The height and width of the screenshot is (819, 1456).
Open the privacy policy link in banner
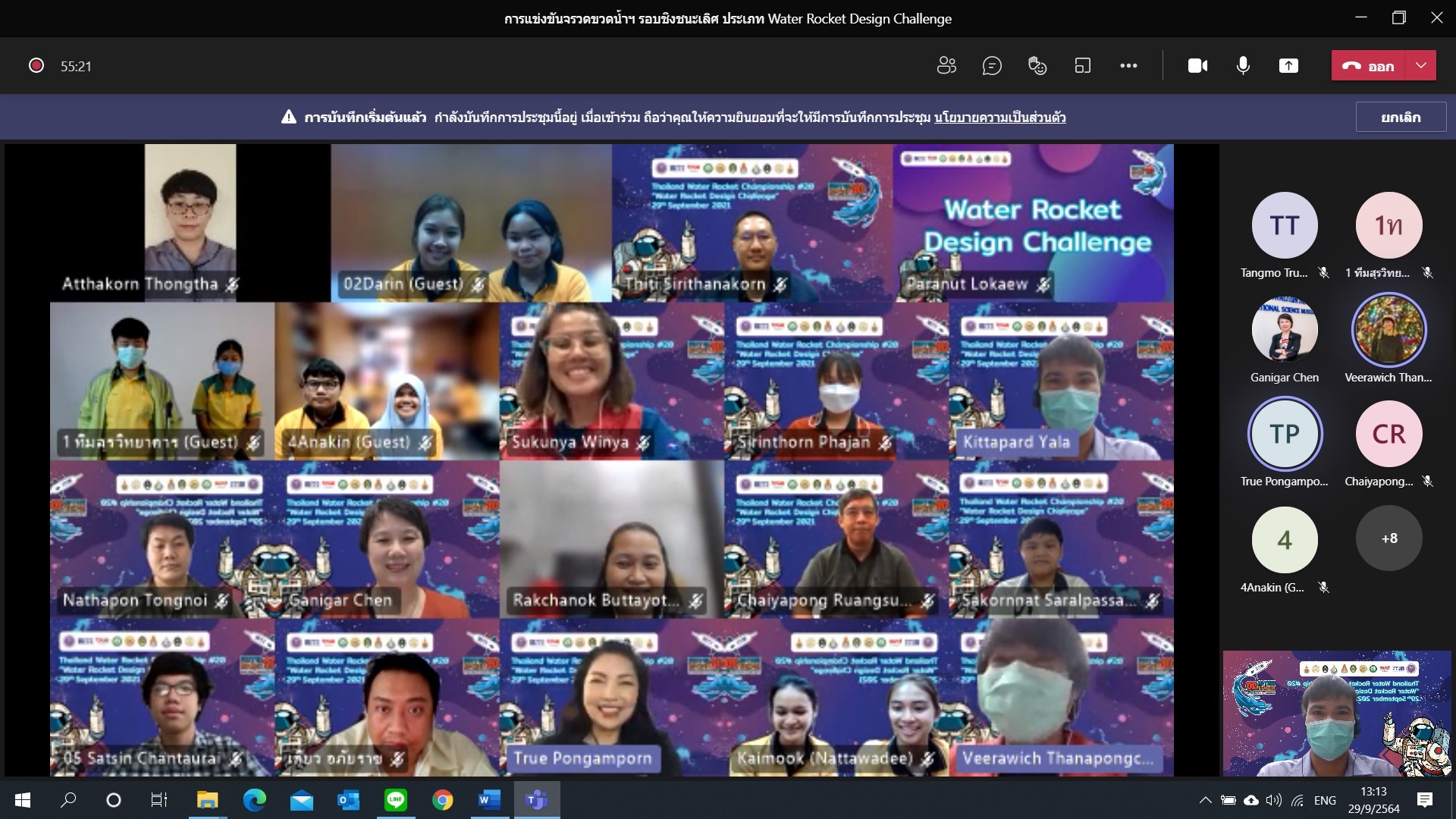pyautogui.click(x=999, y=118)
